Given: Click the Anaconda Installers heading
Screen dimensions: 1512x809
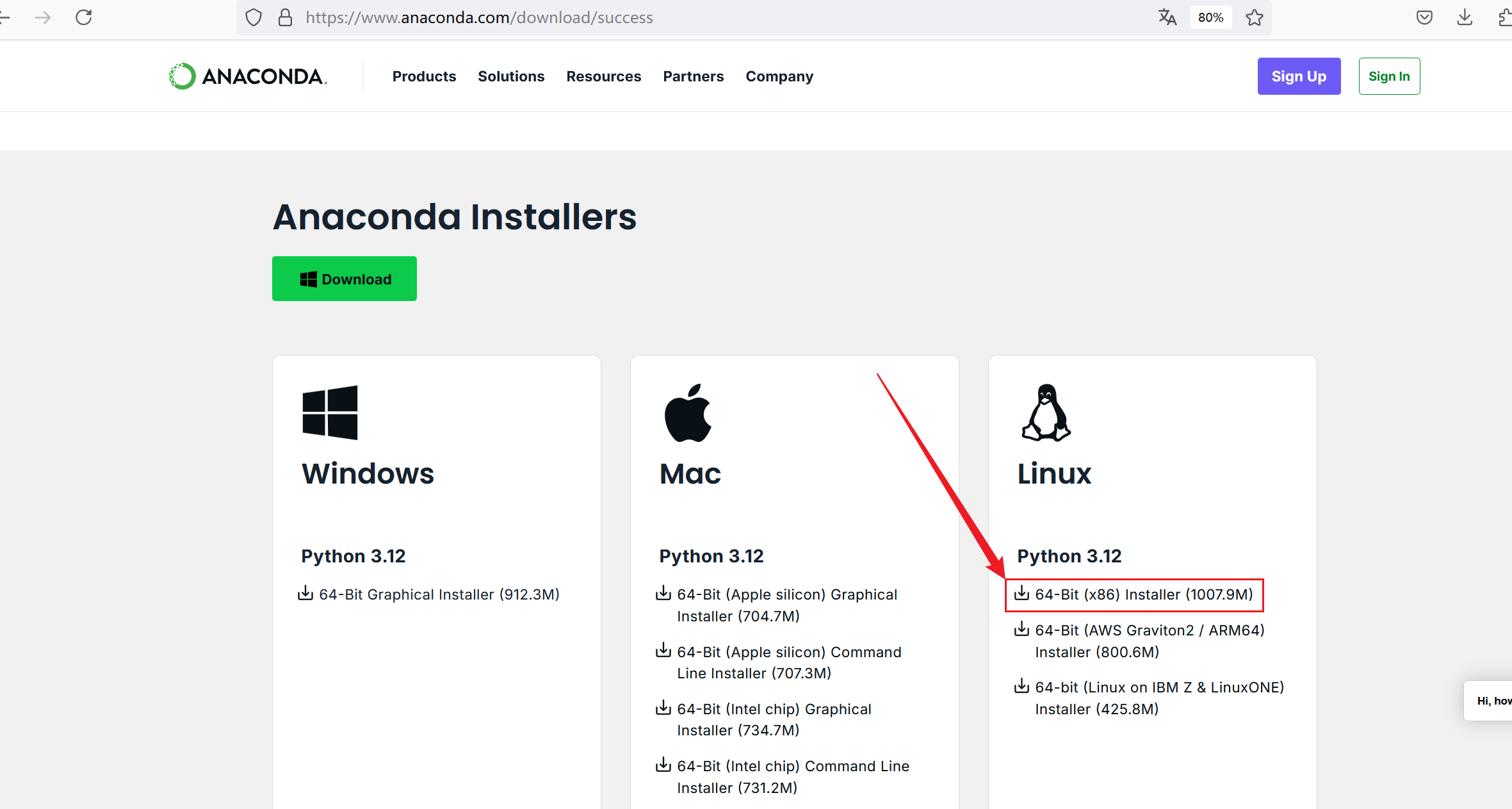Looking at the screenshot, I should (455, 217).
